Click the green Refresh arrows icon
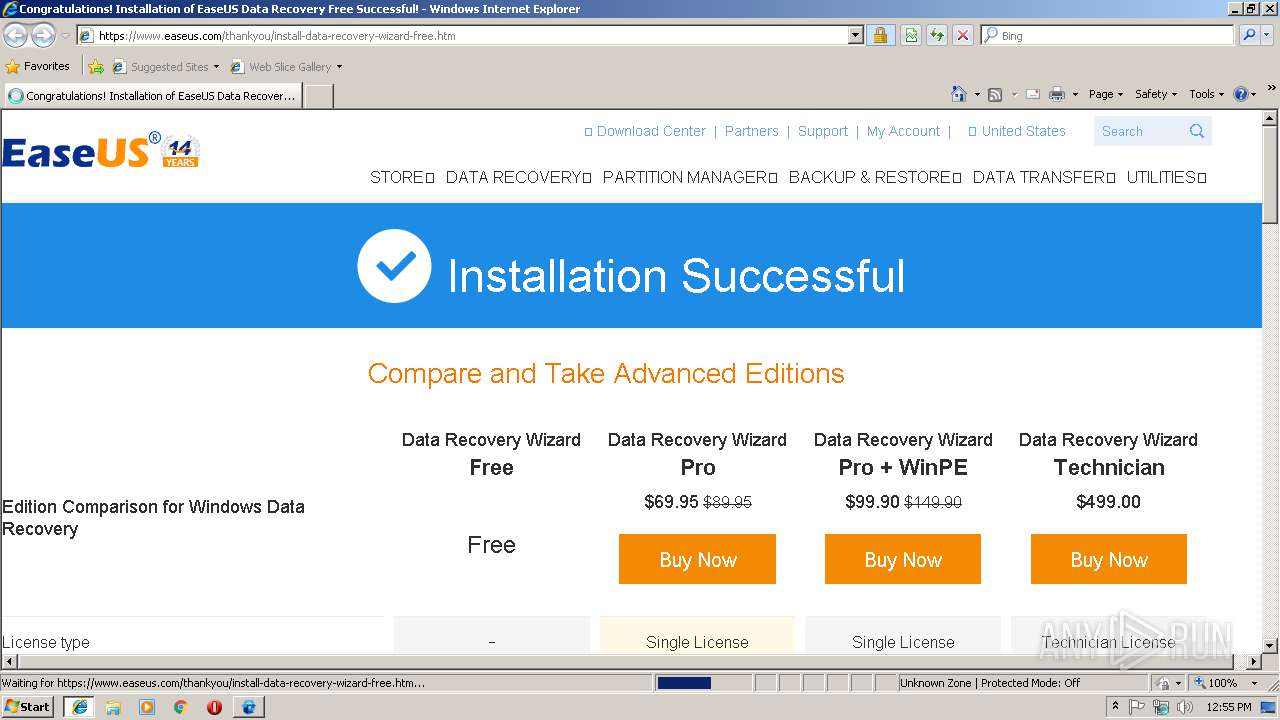 point(937,35)
